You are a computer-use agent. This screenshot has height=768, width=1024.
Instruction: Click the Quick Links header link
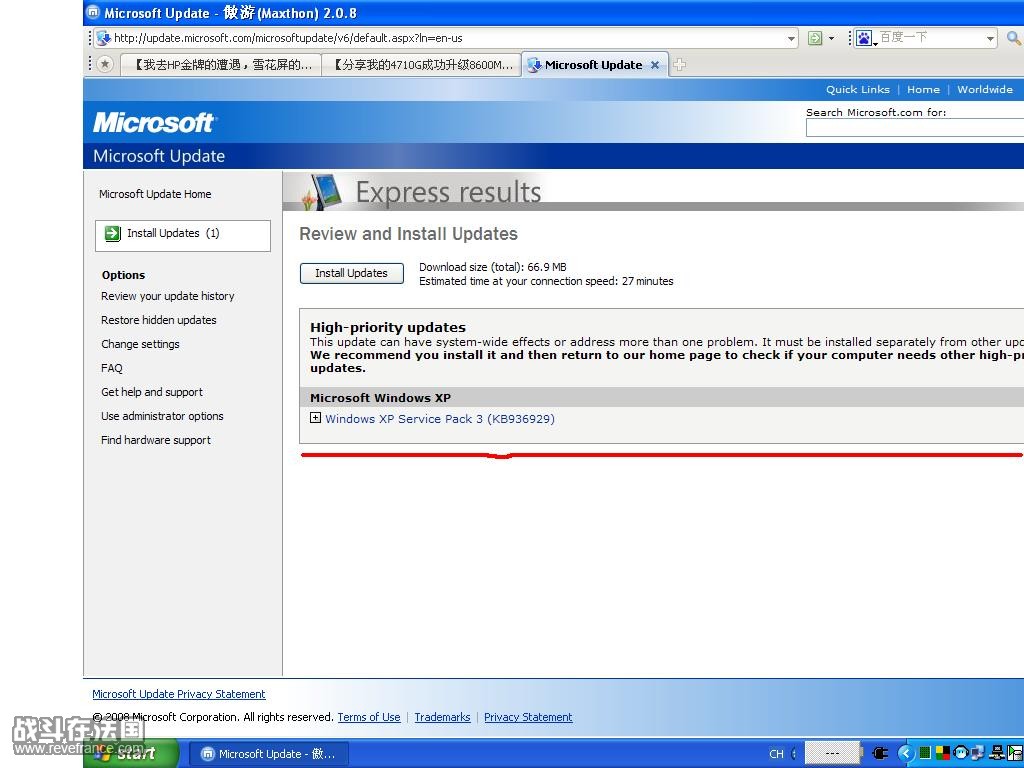[x=857, y=89]
